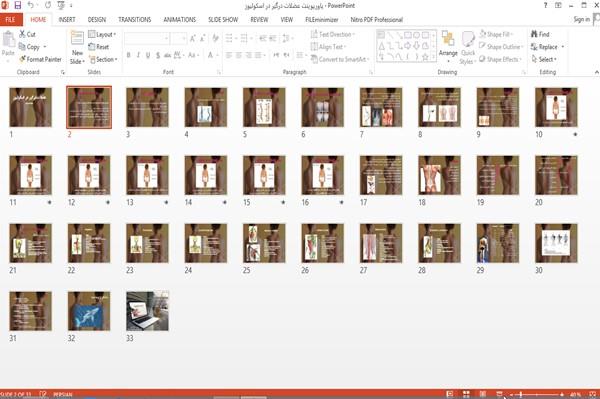Open the FILE tab
Image resolution: width=600 pixels, height=399 pixels.
click(11, 20)
